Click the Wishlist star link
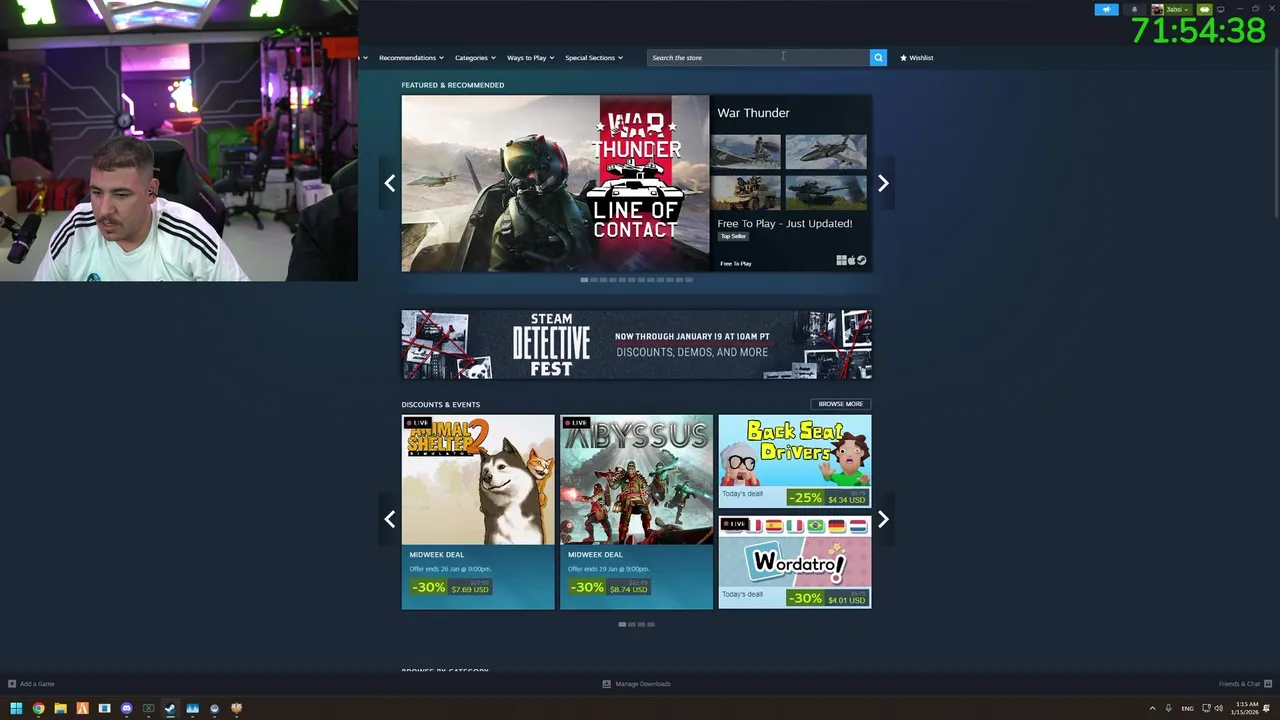The height and width of the screenshot is (720, 1280). point(916,57)
